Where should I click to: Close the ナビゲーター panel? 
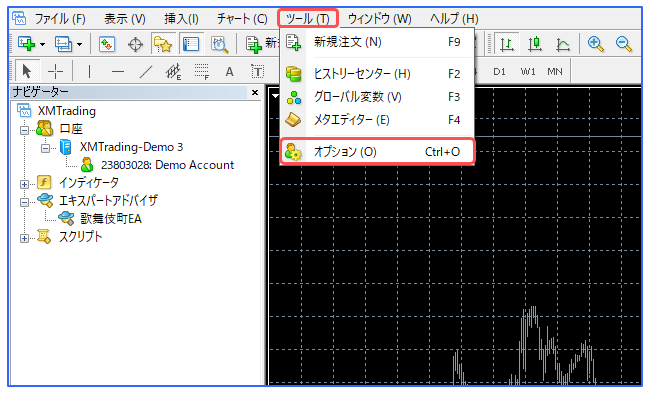[x=255, y=92]
